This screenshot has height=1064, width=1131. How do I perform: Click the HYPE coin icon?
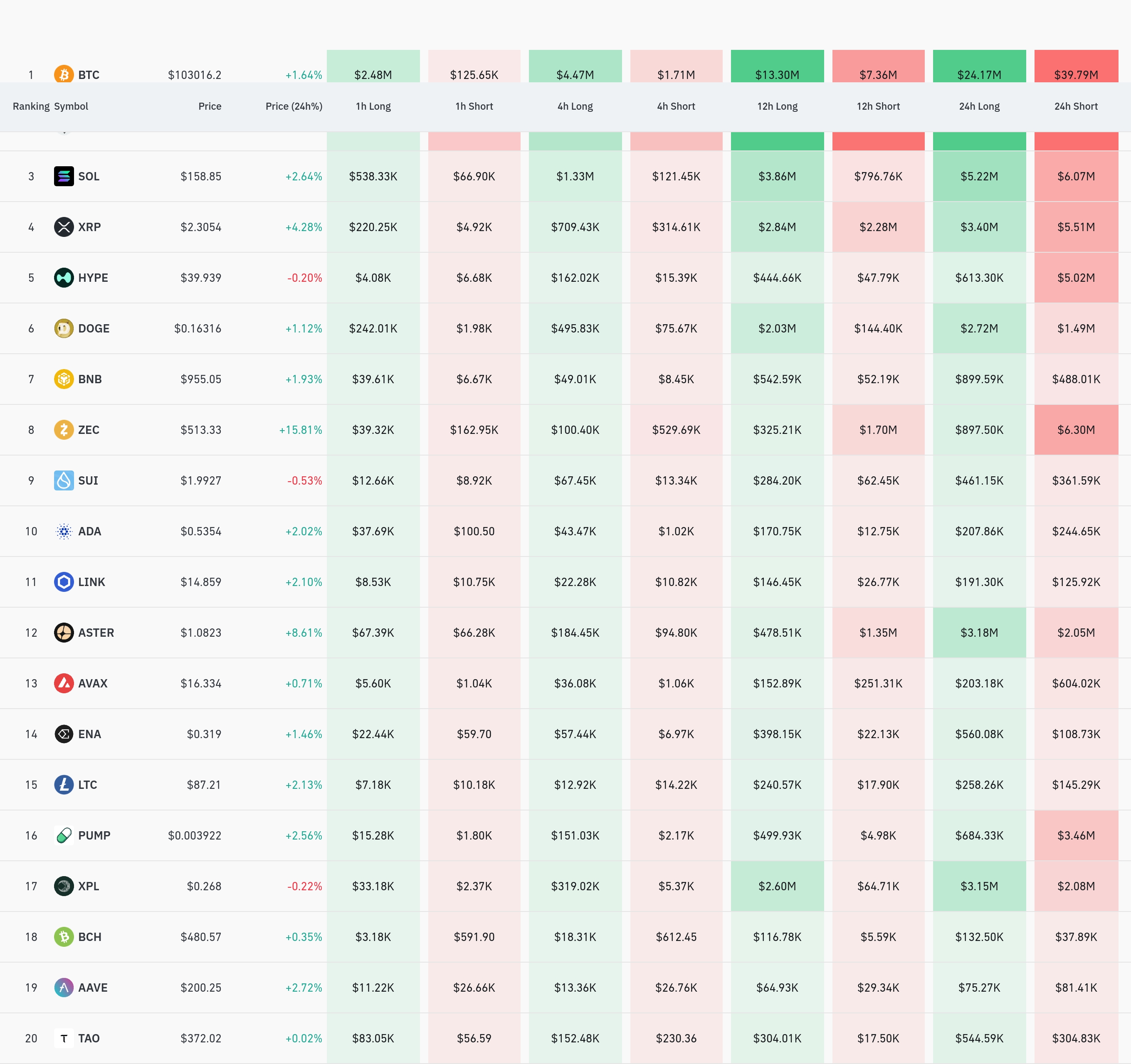tap(64, 278)
